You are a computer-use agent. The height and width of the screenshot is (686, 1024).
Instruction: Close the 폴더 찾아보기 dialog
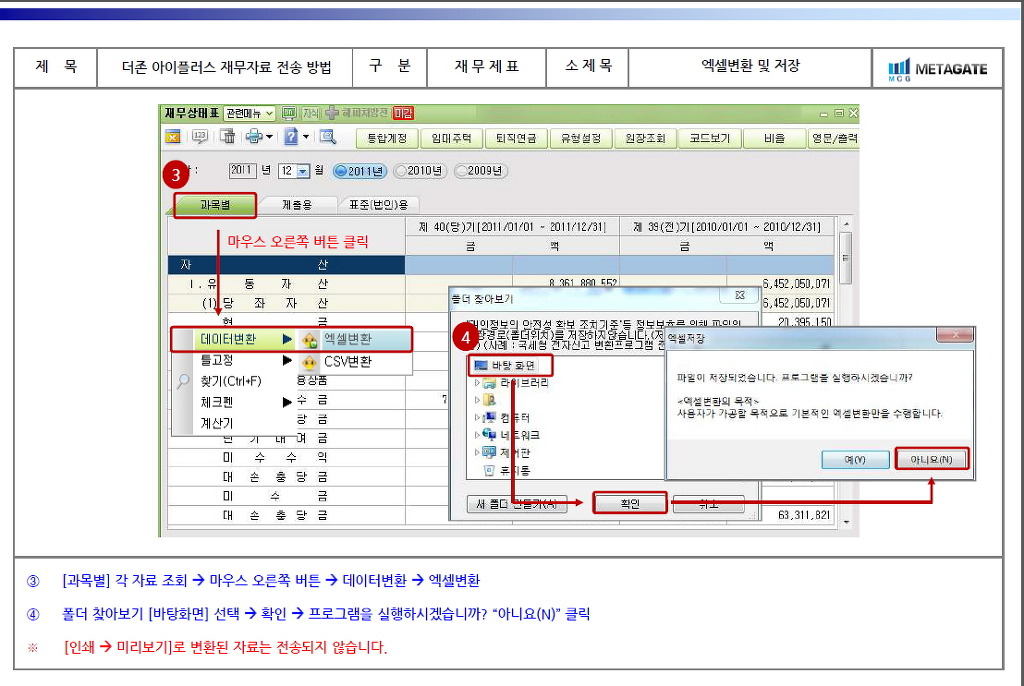click(739, 296)
